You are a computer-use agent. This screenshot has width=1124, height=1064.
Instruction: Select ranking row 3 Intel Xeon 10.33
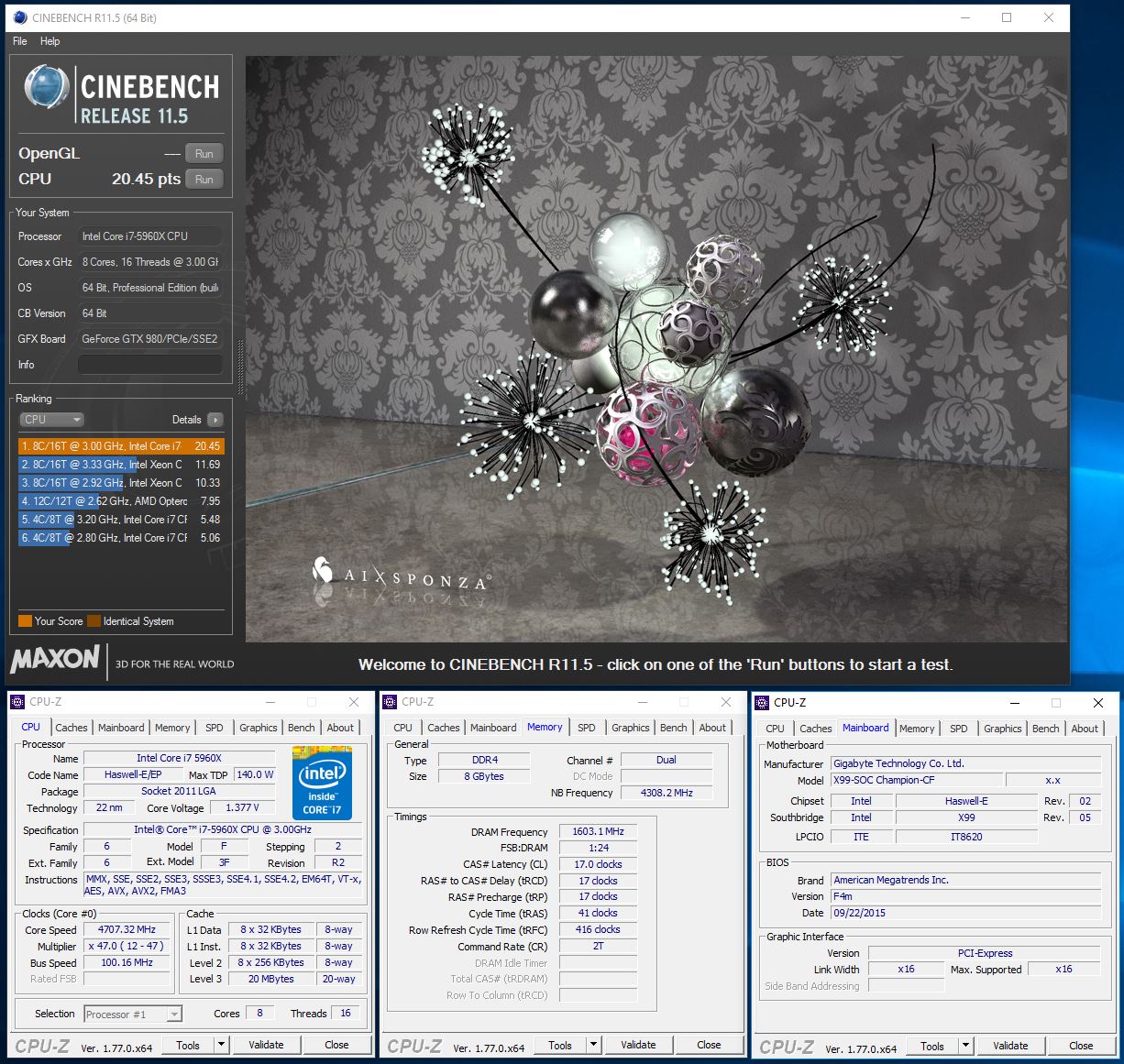[121, 483]
